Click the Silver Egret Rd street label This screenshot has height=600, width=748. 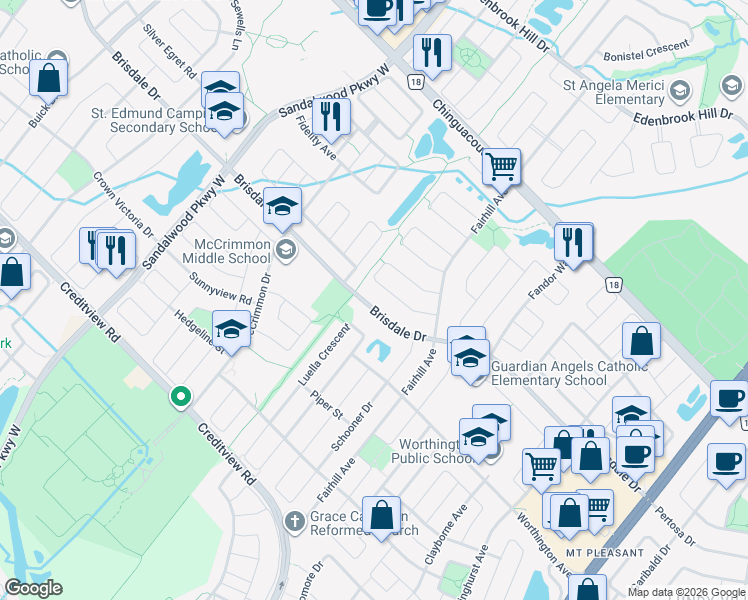point(170,52)
